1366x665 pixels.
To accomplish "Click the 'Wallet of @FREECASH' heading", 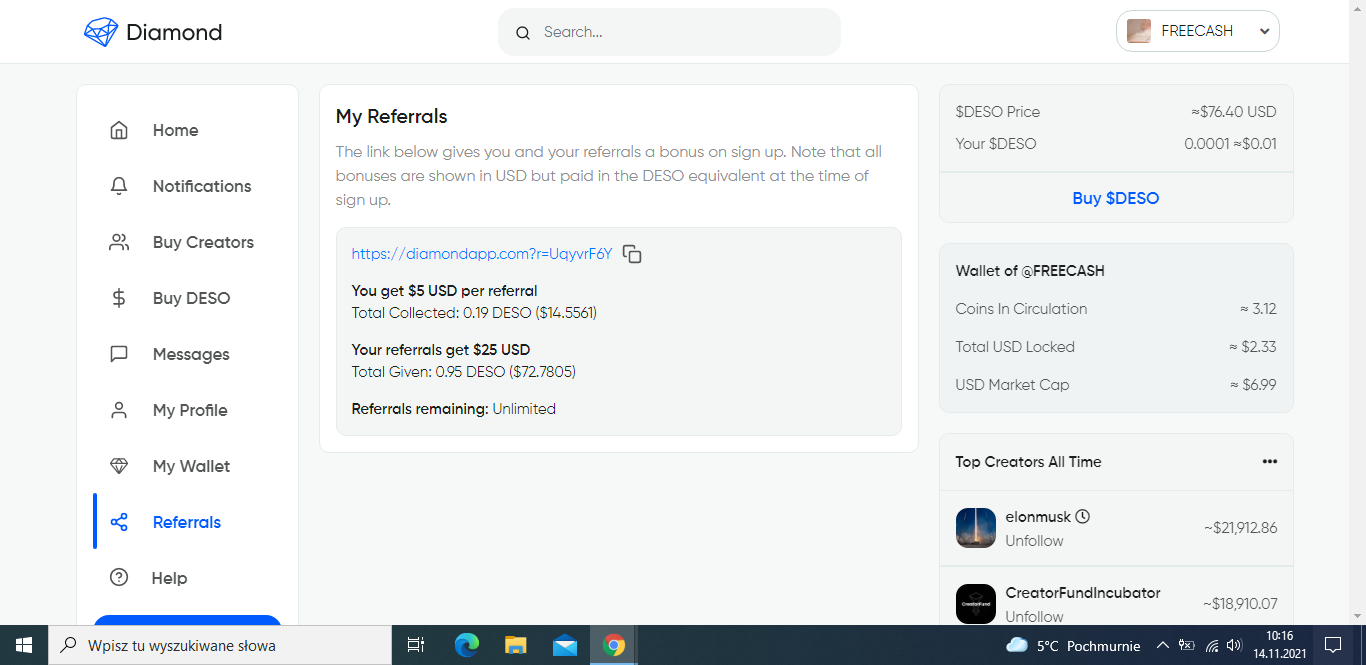I will [1030, 271].
